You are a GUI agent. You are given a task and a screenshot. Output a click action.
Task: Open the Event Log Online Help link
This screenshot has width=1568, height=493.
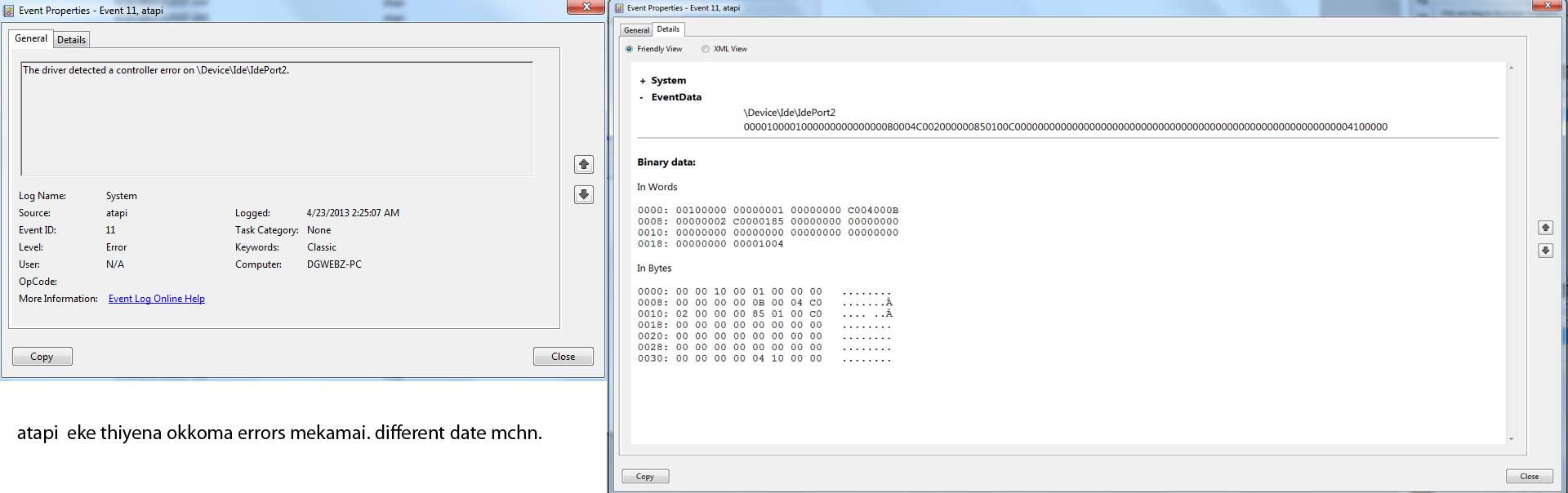157,299
